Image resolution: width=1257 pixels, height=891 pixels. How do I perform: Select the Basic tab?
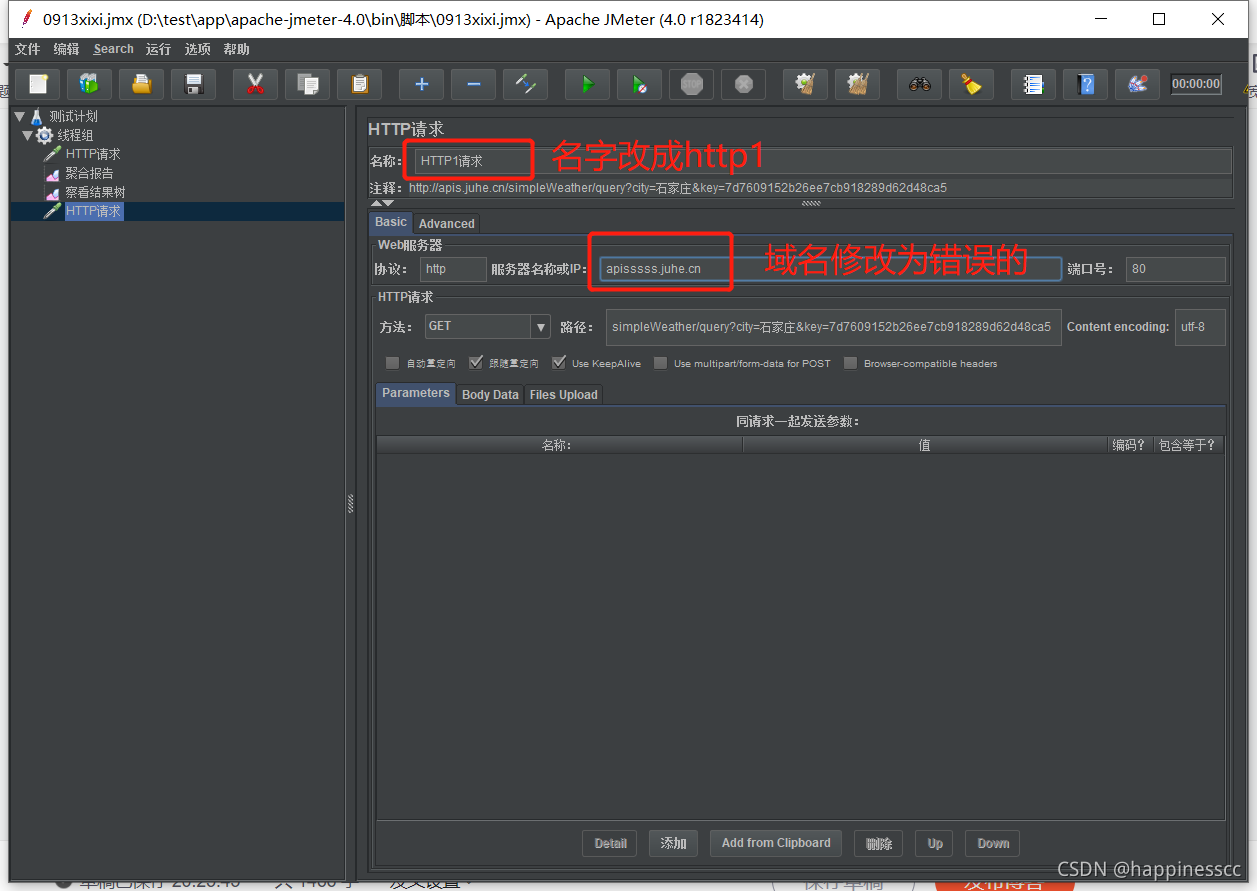[391, 222]
